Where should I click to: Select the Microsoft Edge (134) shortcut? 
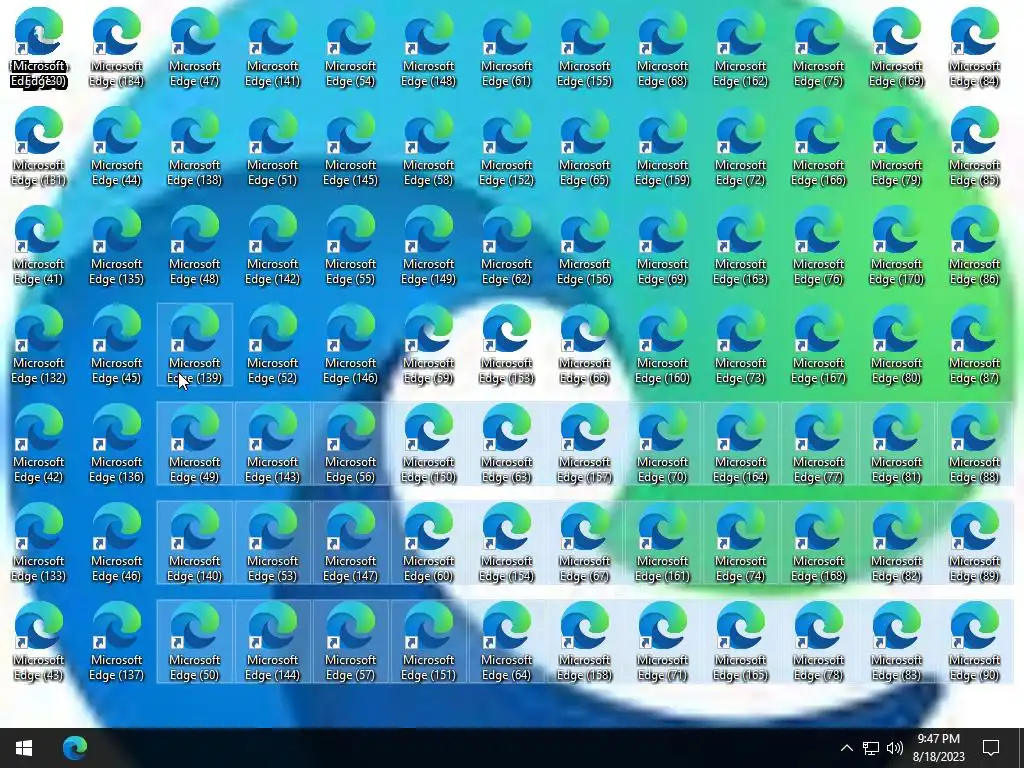(116, 47)
